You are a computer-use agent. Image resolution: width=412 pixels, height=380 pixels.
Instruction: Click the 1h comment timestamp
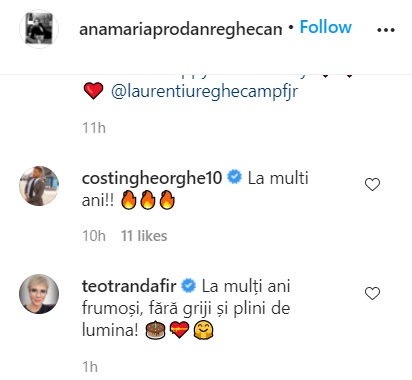(90, 367)
